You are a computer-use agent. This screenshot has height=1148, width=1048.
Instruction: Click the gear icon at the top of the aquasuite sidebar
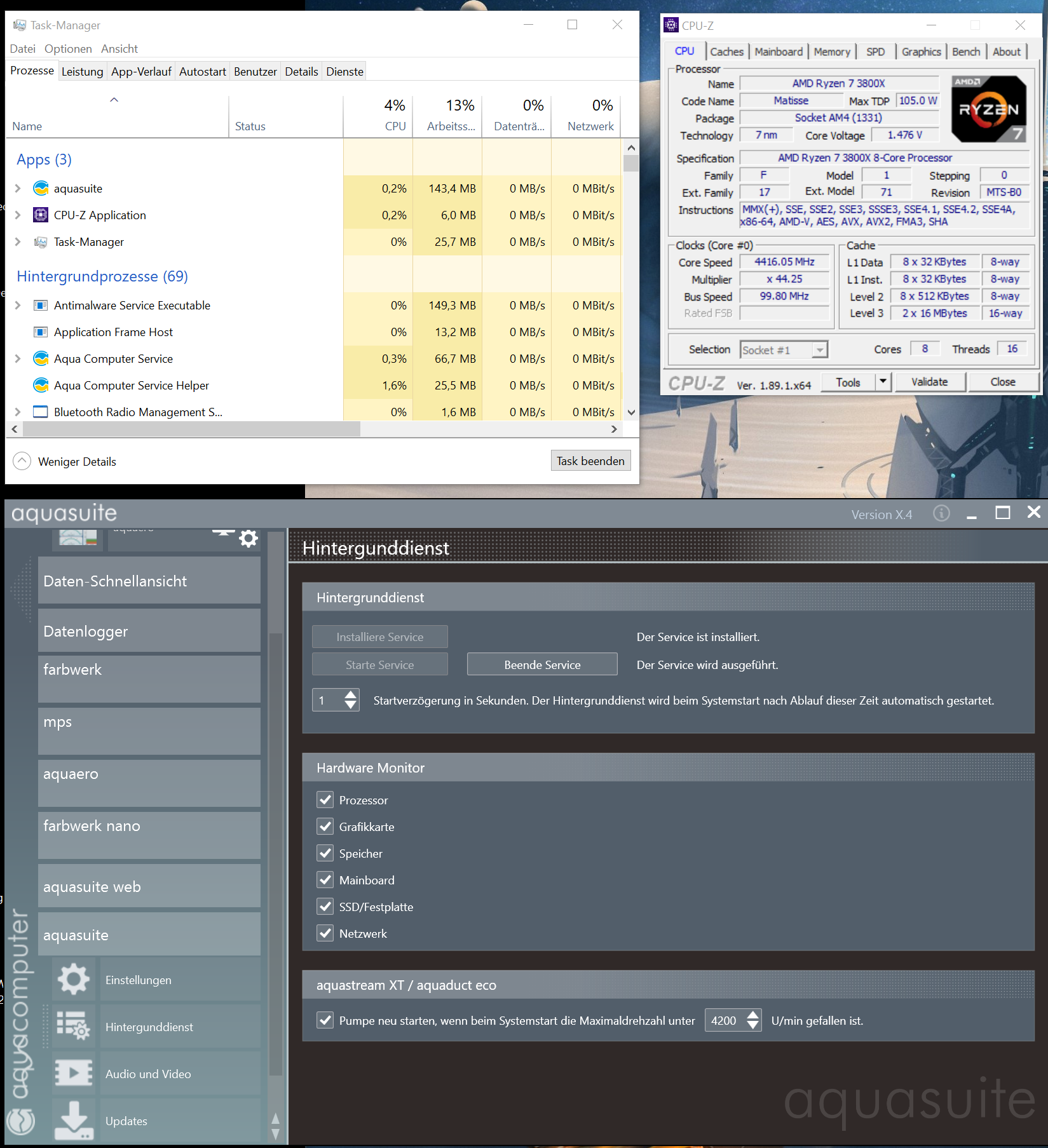248,539
